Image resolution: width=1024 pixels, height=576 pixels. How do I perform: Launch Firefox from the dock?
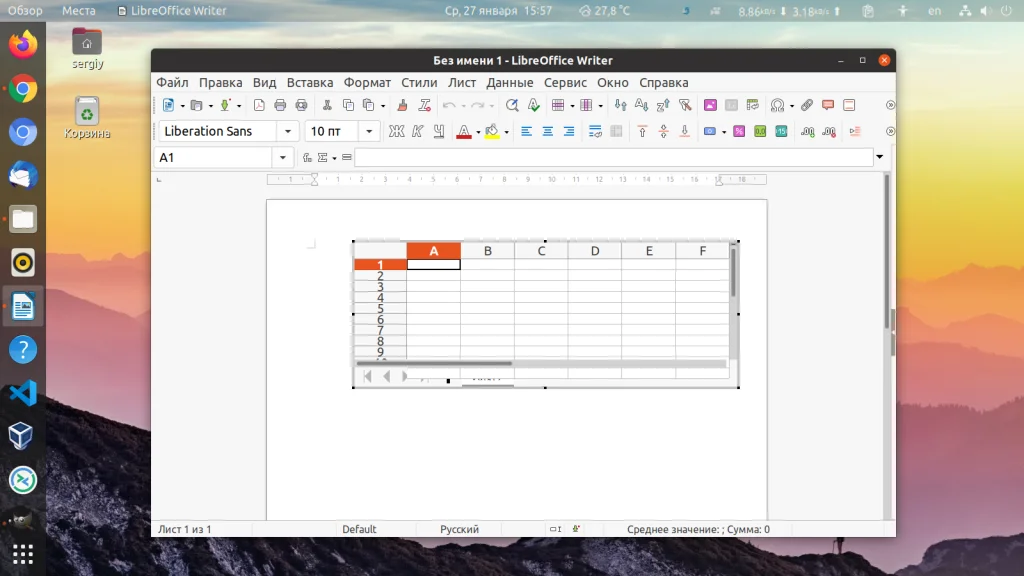tap(22, 45)
